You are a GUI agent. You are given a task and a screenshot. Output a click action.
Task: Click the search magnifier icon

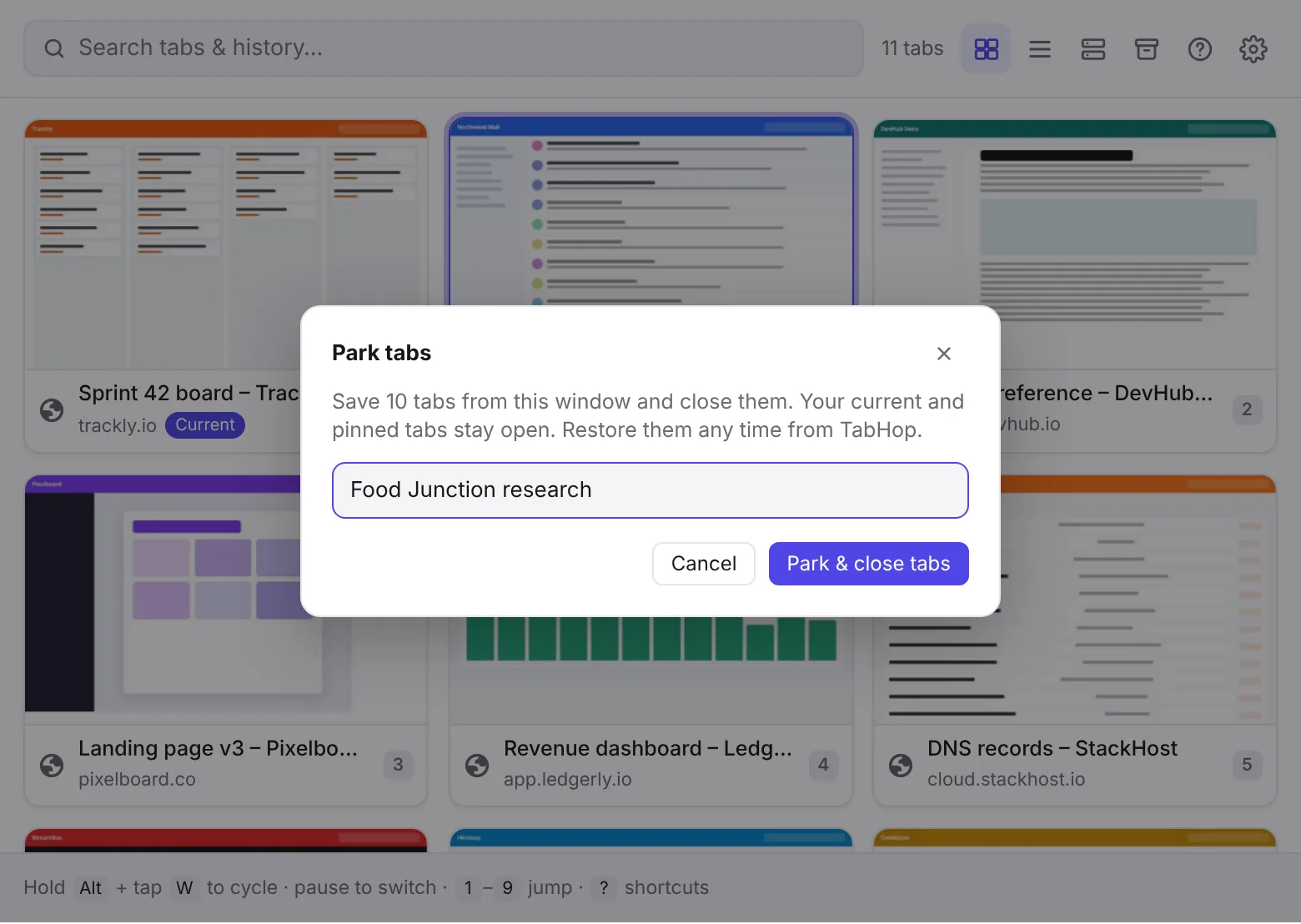tap(54, 48)
